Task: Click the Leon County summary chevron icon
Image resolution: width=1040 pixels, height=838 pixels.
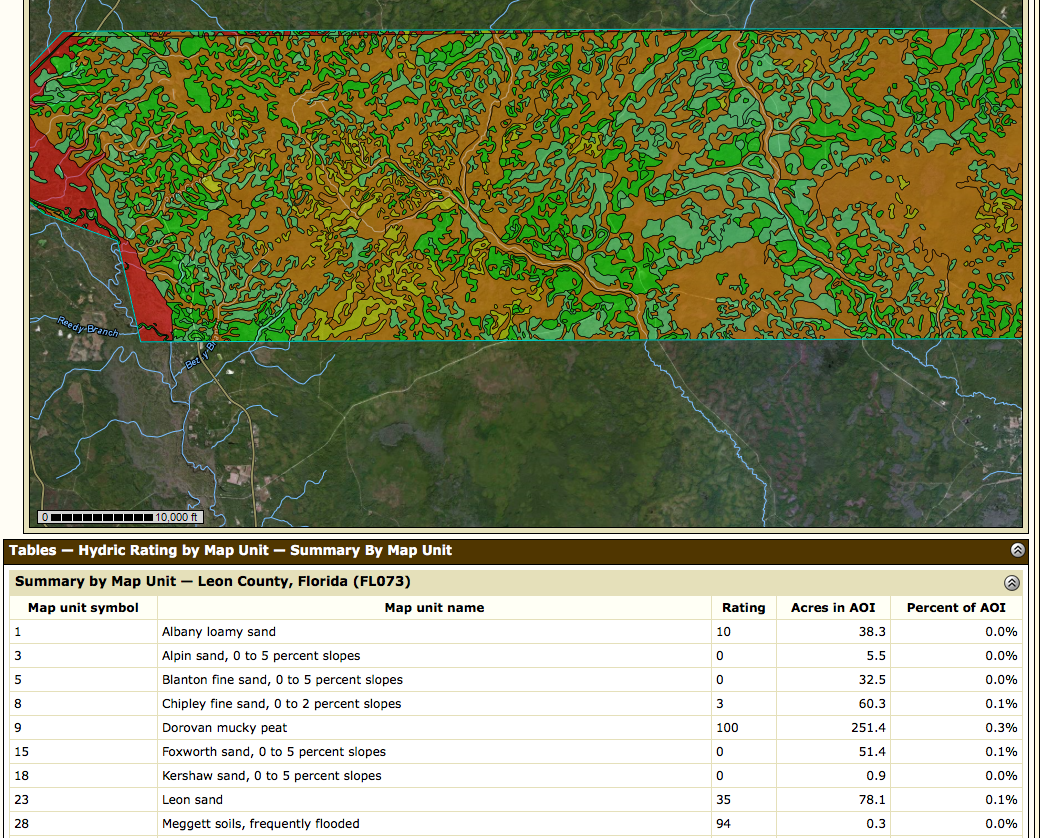Action: click(1012, 582)
